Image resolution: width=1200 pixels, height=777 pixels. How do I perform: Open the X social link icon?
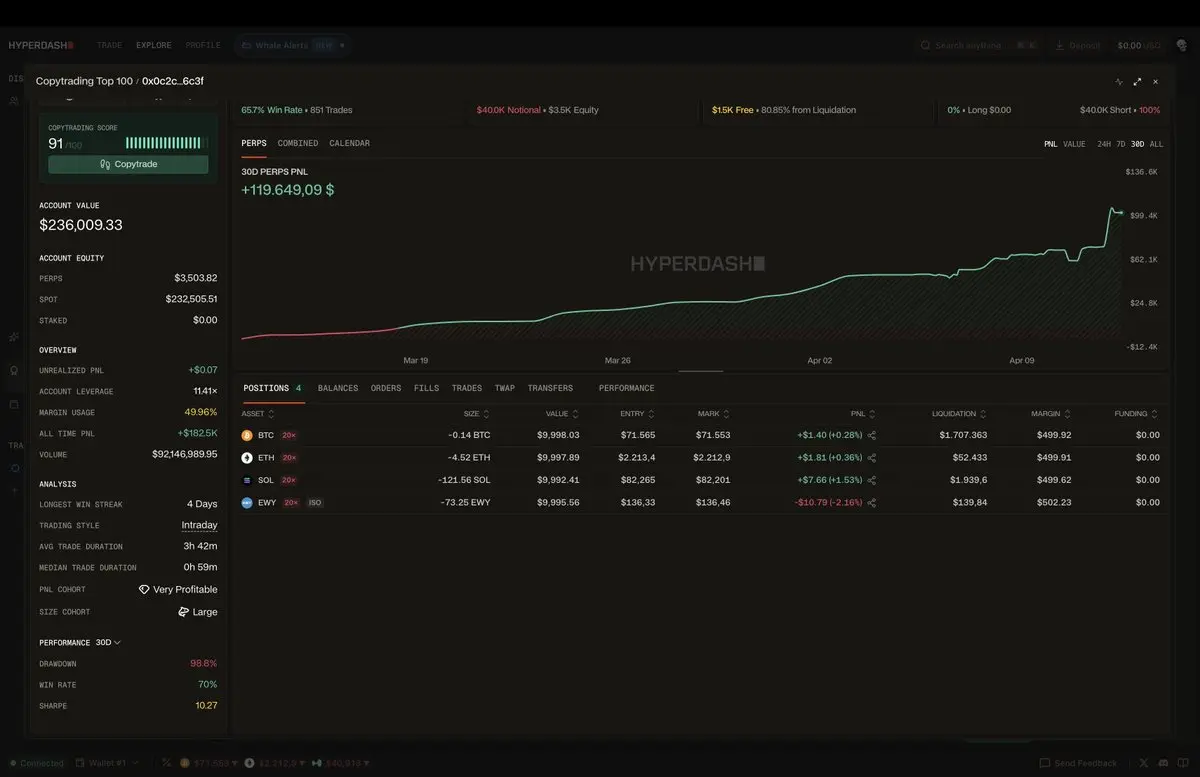1145,763
